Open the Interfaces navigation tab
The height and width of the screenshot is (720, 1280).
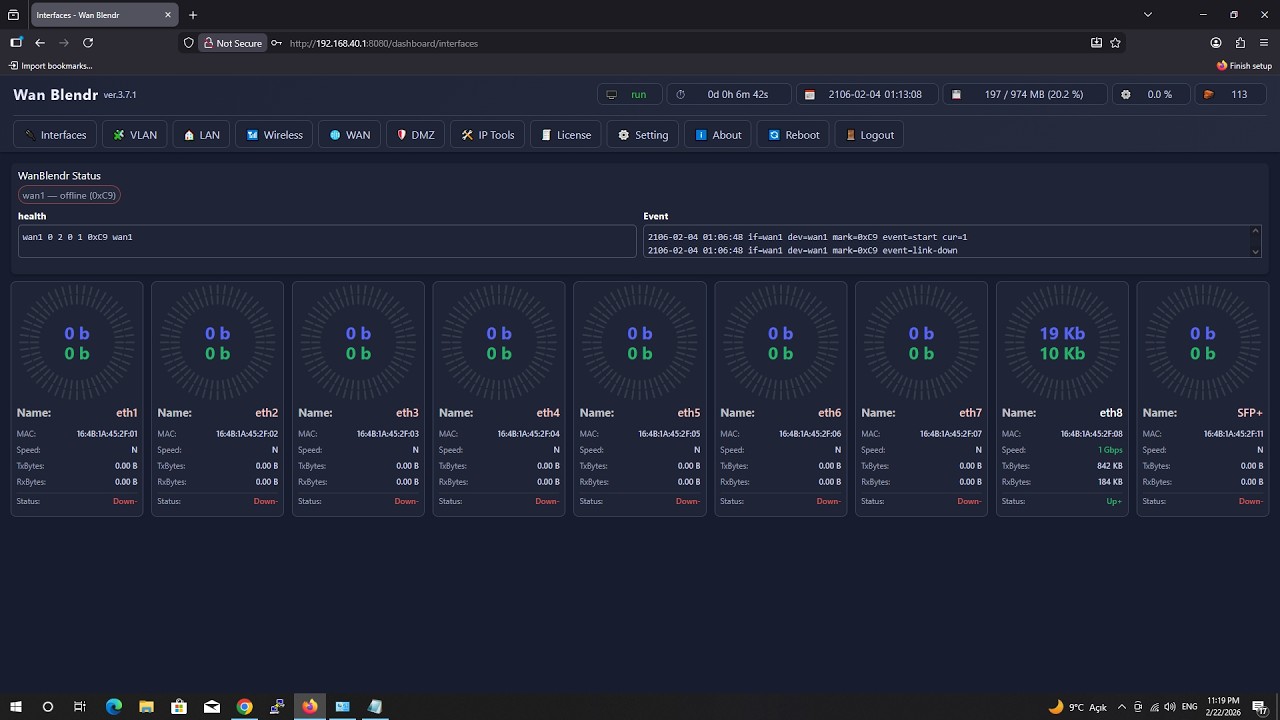pos(55,135)
